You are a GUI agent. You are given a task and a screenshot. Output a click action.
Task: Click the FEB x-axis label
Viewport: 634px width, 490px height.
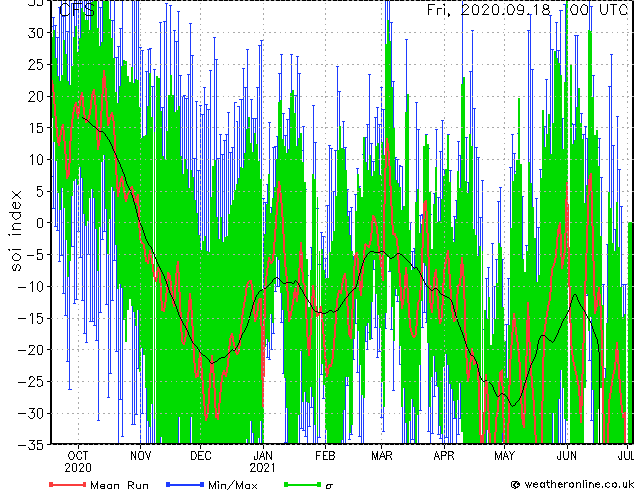pyautogui.click(x=325, y=454)
